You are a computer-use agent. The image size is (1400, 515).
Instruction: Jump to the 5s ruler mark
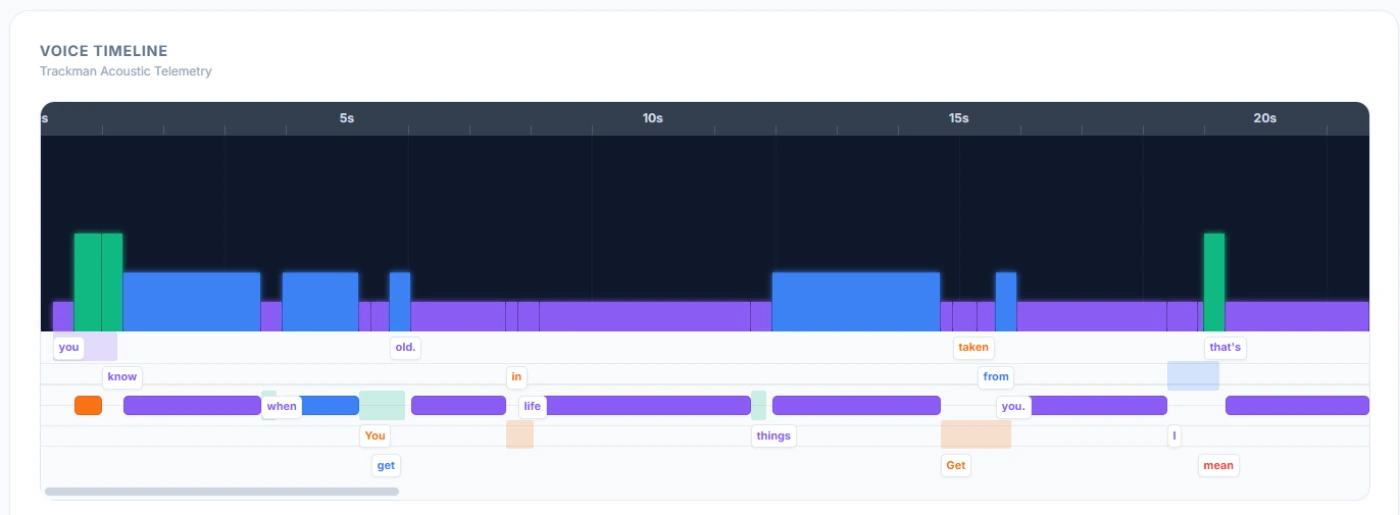point(347,118)
